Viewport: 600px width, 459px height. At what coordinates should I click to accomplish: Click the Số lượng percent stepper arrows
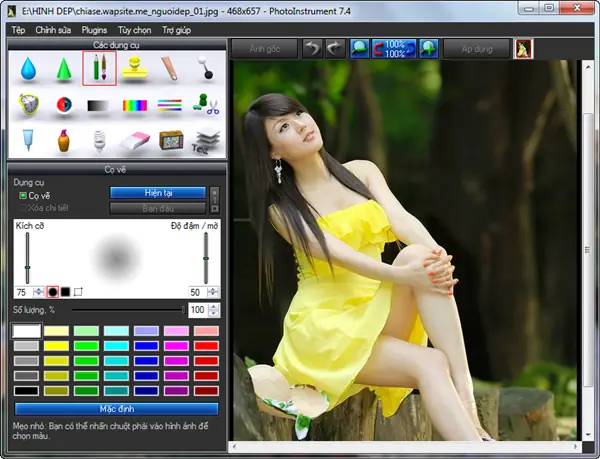[x=214, y=310]
